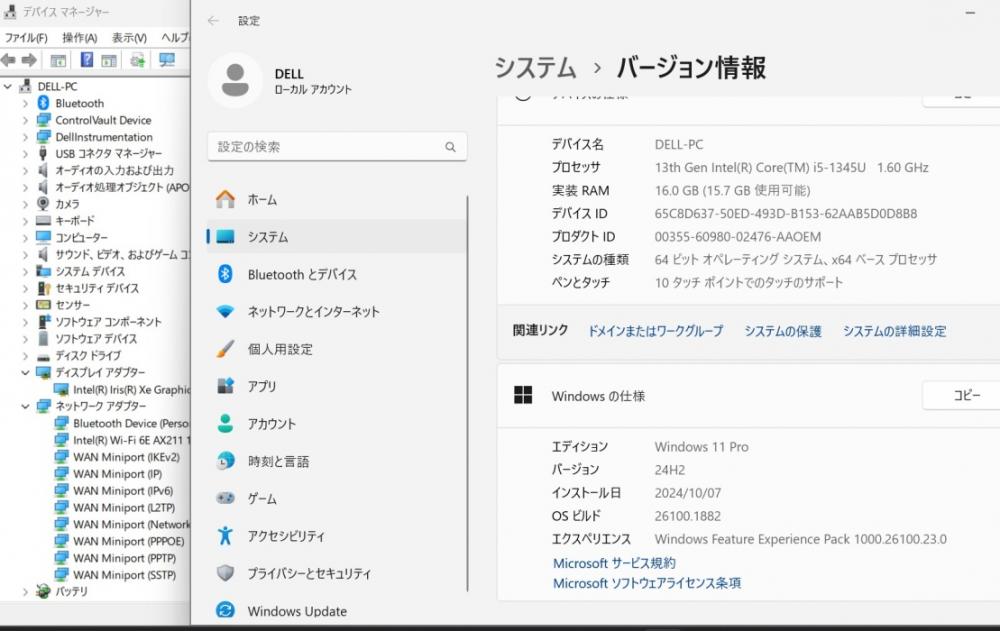Viewport: 1000px width, 631px height.
Task: Open the 表示(V) menu
Action: pyautogui.click(x=129, y=38)
